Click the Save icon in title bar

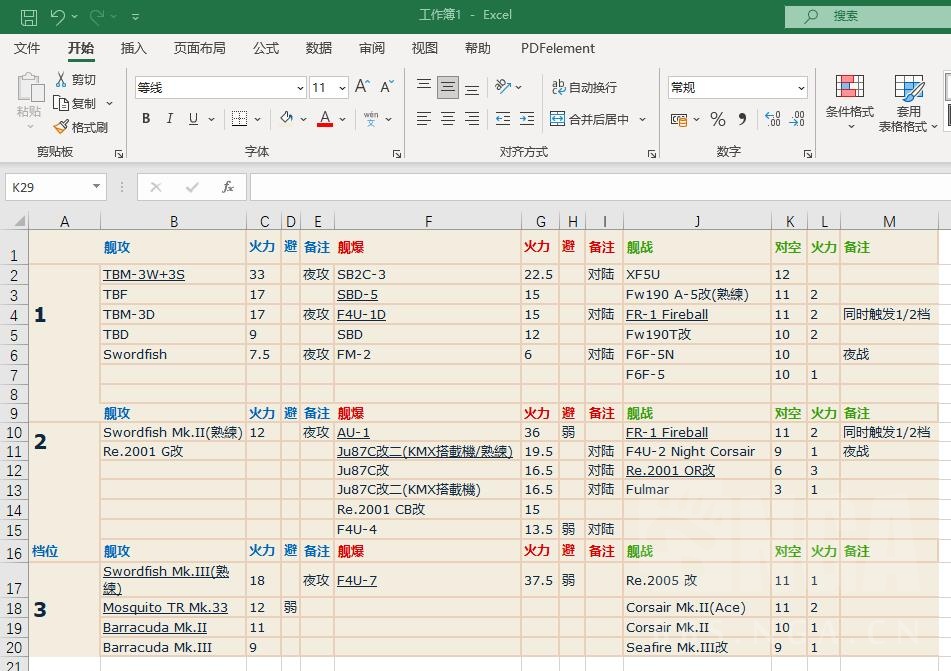pos(29,16)
